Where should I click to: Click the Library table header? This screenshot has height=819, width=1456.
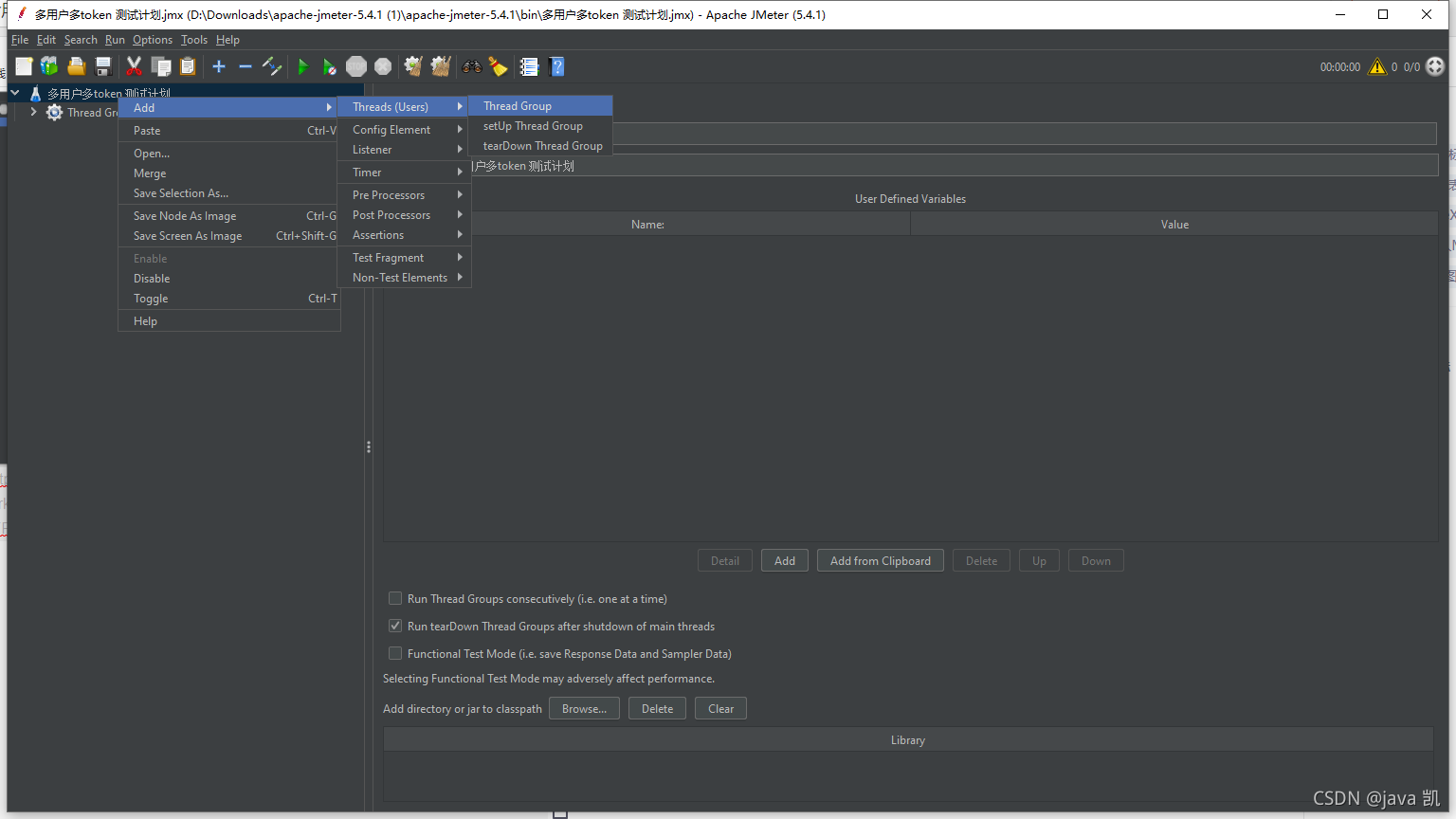(908, 740)
